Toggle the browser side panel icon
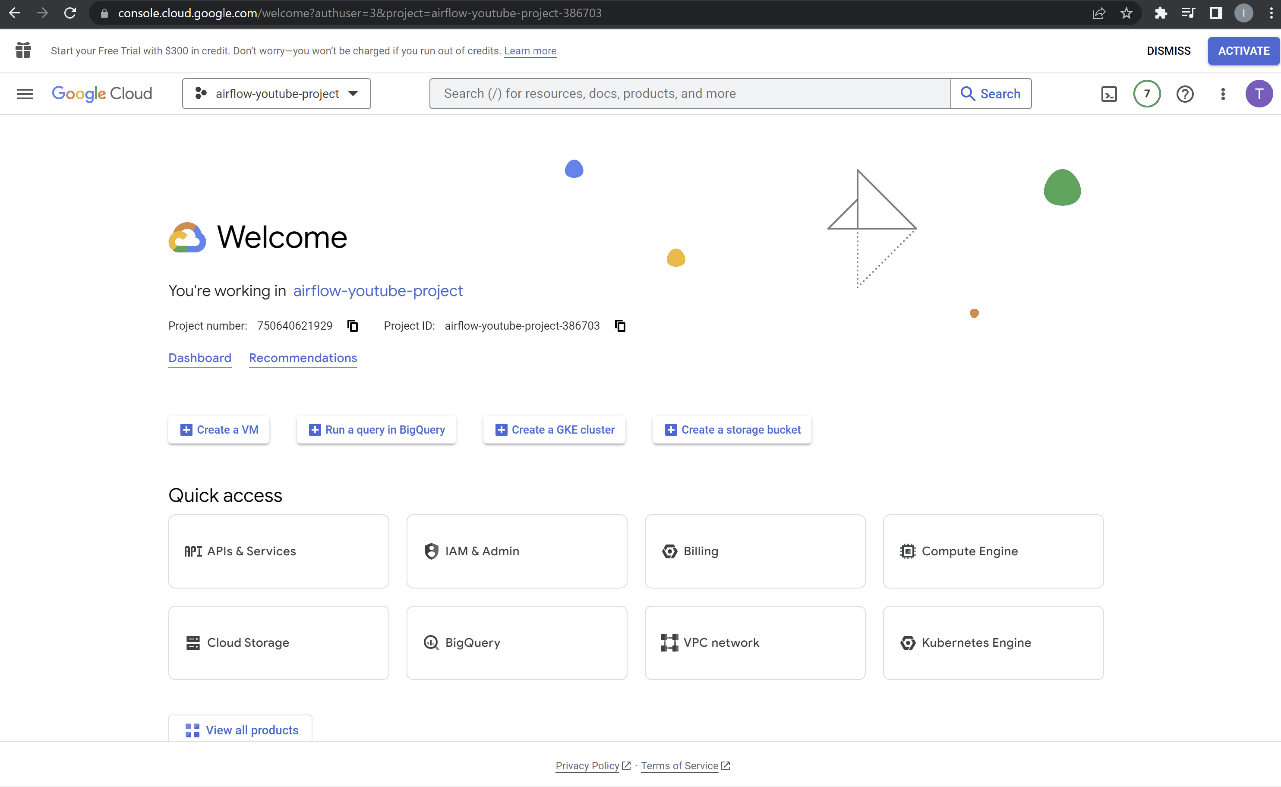 pos(1216,13)
